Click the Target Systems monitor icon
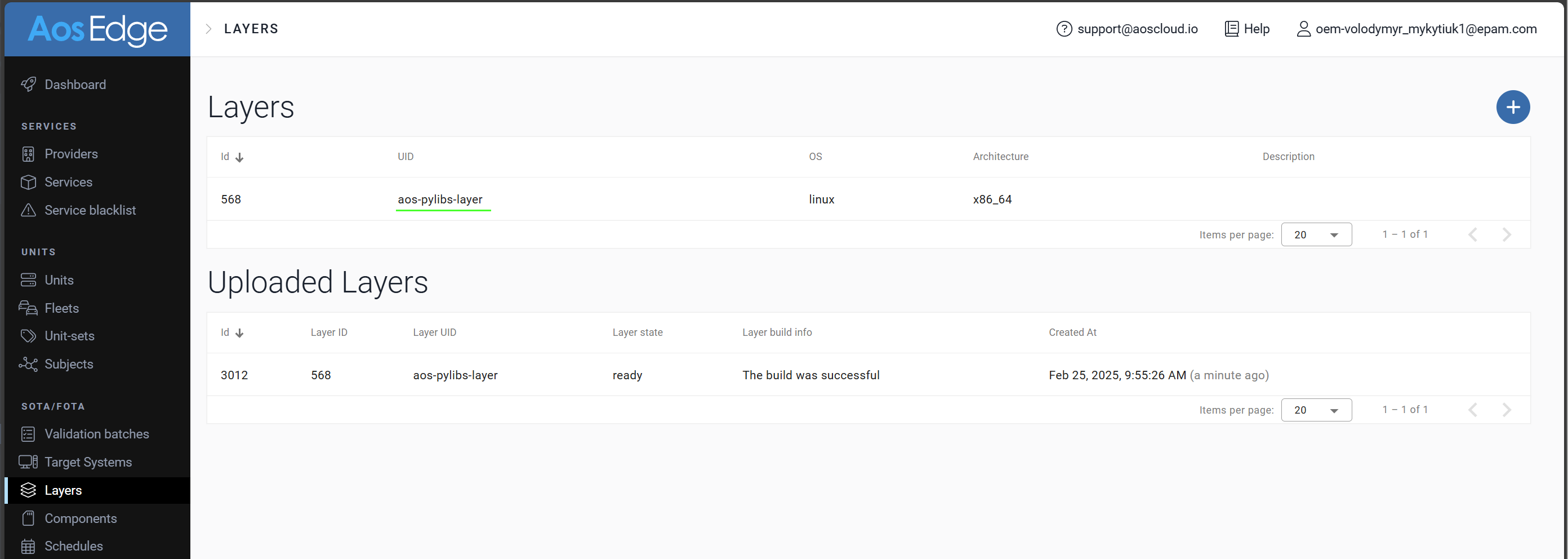This screenshot has width=1568, height=559. pyautogui.click(x=28, y=462)
